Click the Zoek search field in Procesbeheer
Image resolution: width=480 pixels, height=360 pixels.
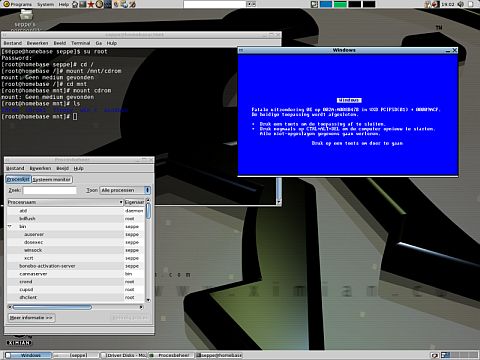click(x=50, y=190)
